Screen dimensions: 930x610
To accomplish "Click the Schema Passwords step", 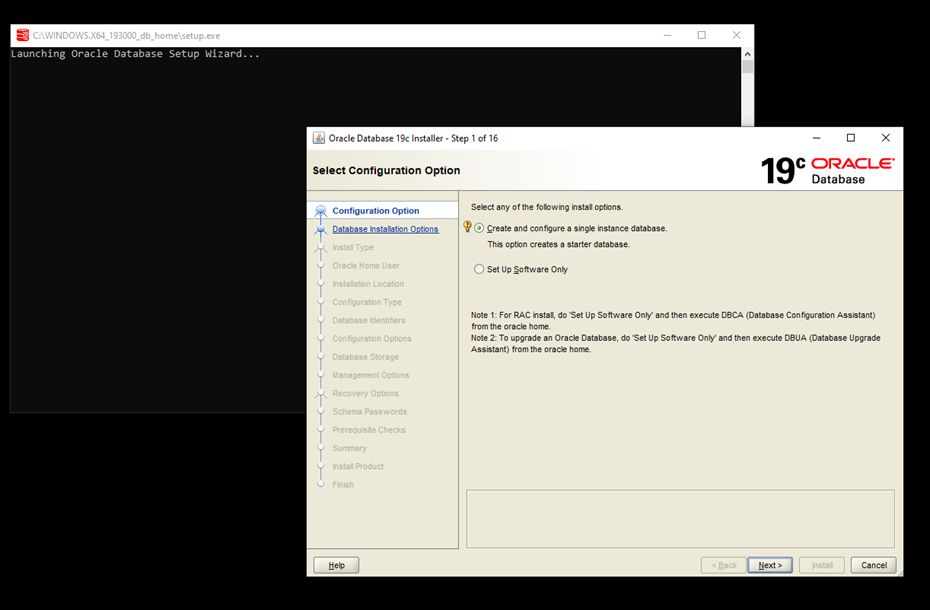I will point(370,412).
